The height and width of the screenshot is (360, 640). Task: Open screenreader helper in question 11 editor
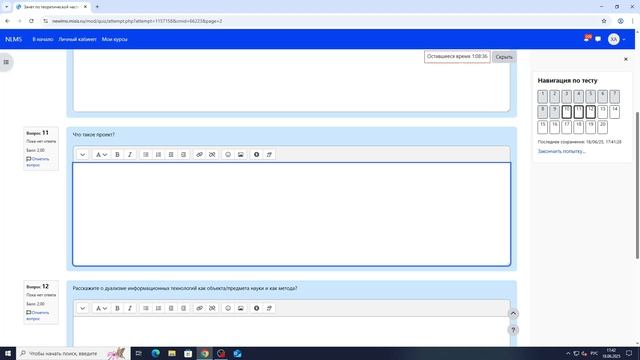269,155
